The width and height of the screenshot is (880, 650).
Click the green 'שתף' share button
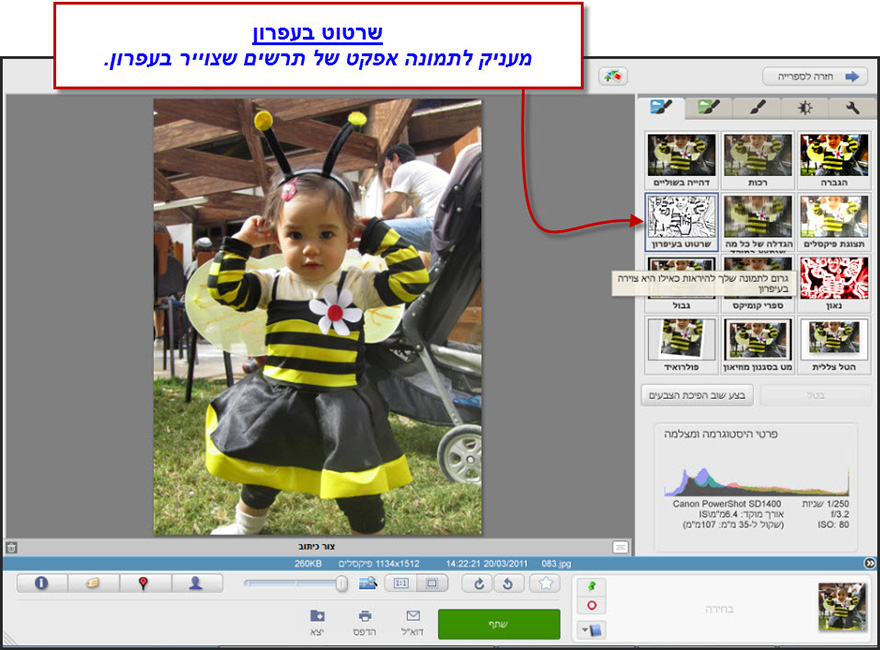(498, 623)
